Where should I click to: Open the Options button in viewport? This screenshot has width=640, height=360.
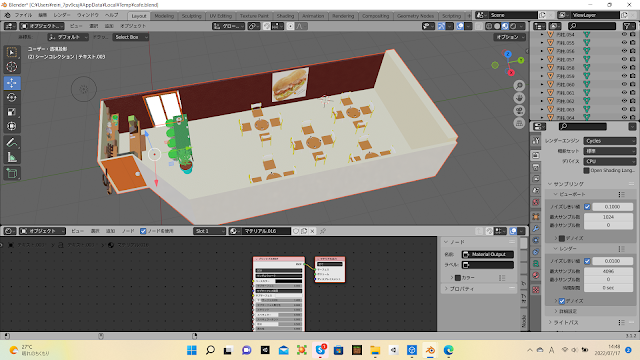[x=509, y=37]
